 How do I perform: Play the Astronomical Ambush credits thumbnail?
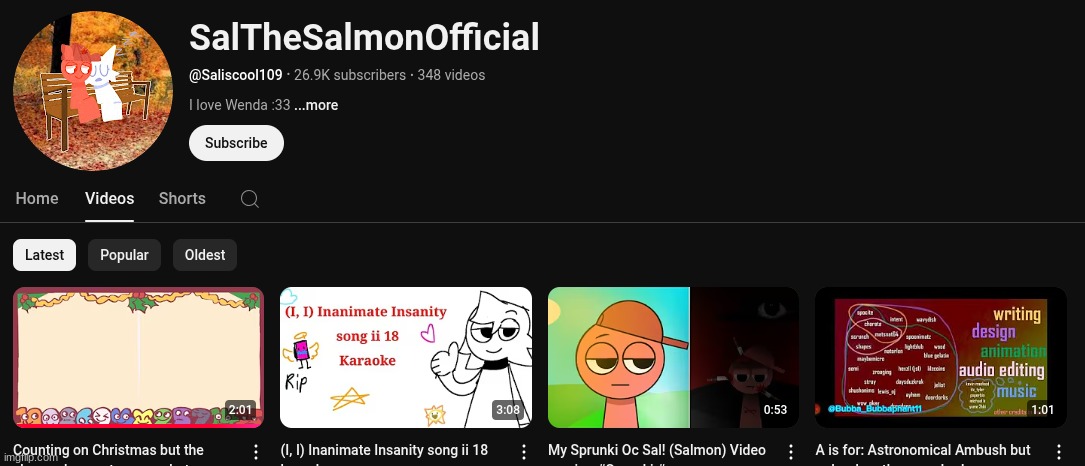tap(941, 357)
